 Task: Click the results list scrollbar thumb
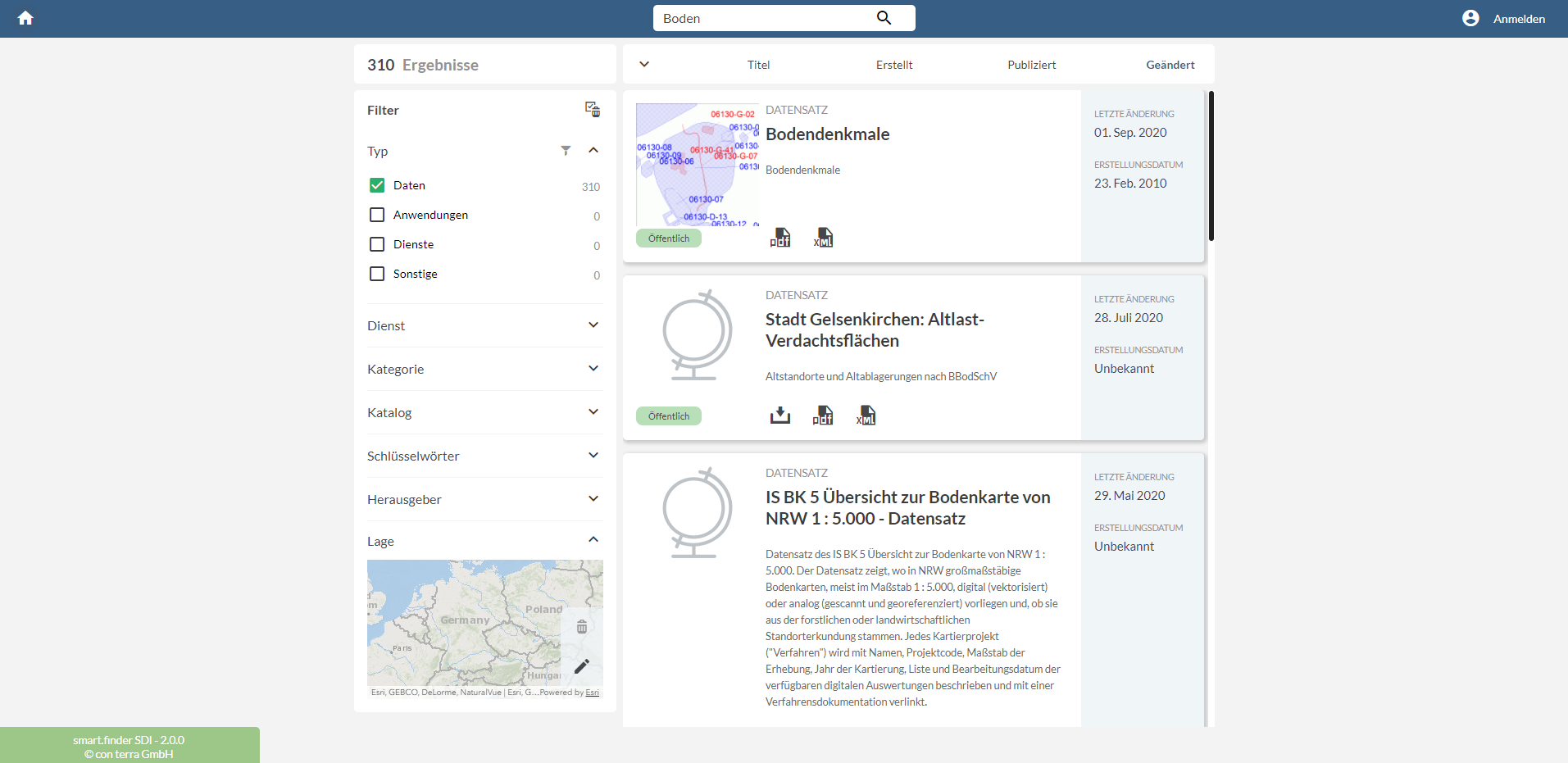[x=1211, y=166]
